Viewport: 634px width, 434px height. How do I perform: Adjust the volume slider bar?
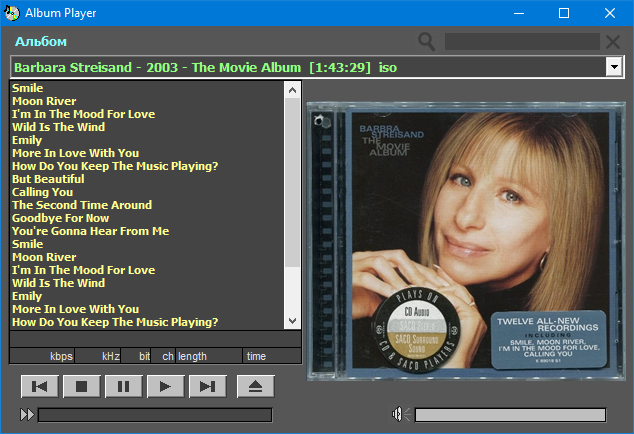pyautogui.click(x=511, y=415)
